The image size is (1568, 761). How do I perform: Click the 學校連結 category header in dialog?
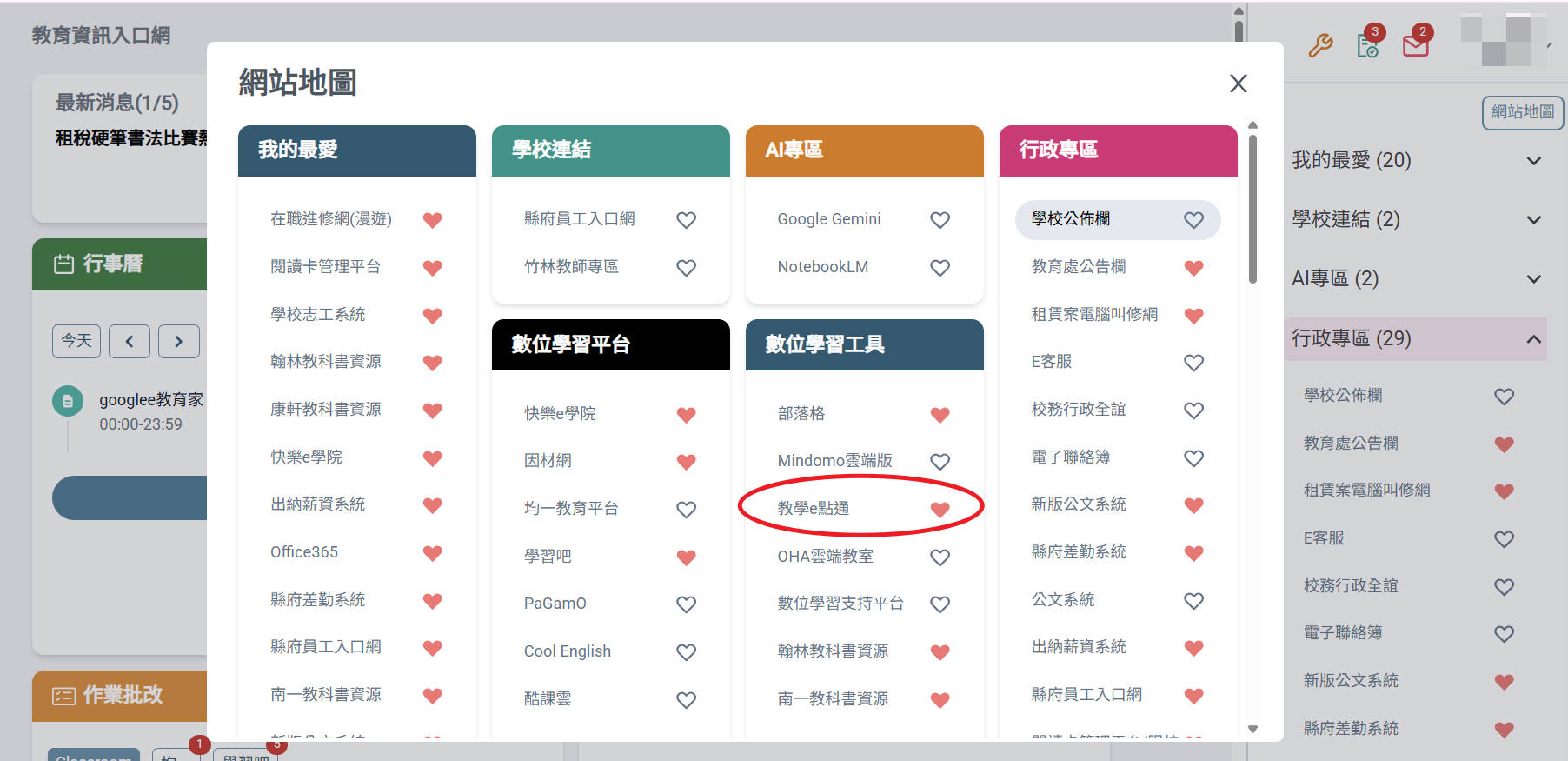tap(611, 150)
